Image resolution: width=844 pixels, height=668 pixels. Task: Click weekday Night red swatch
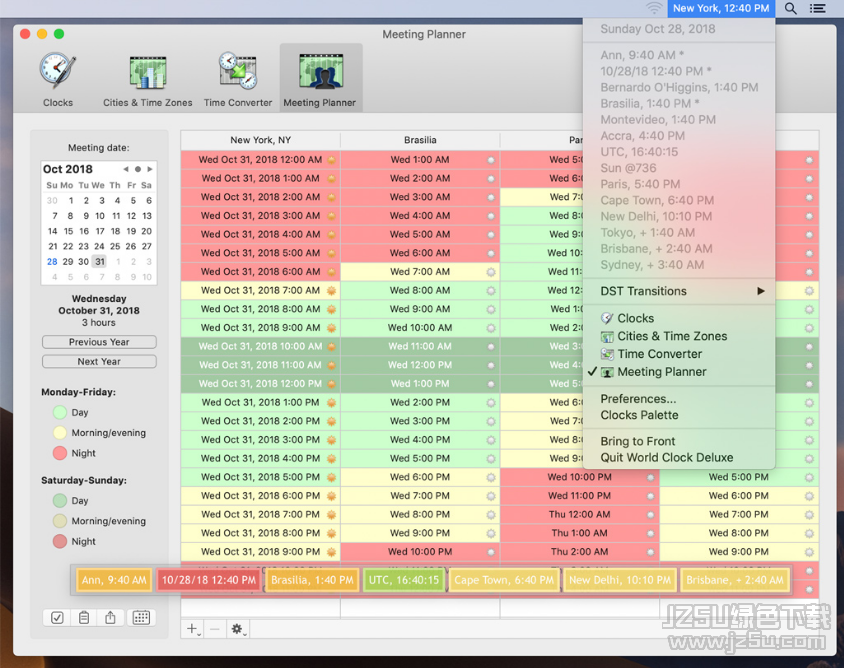pyautogui.click(x=60, y=453)
